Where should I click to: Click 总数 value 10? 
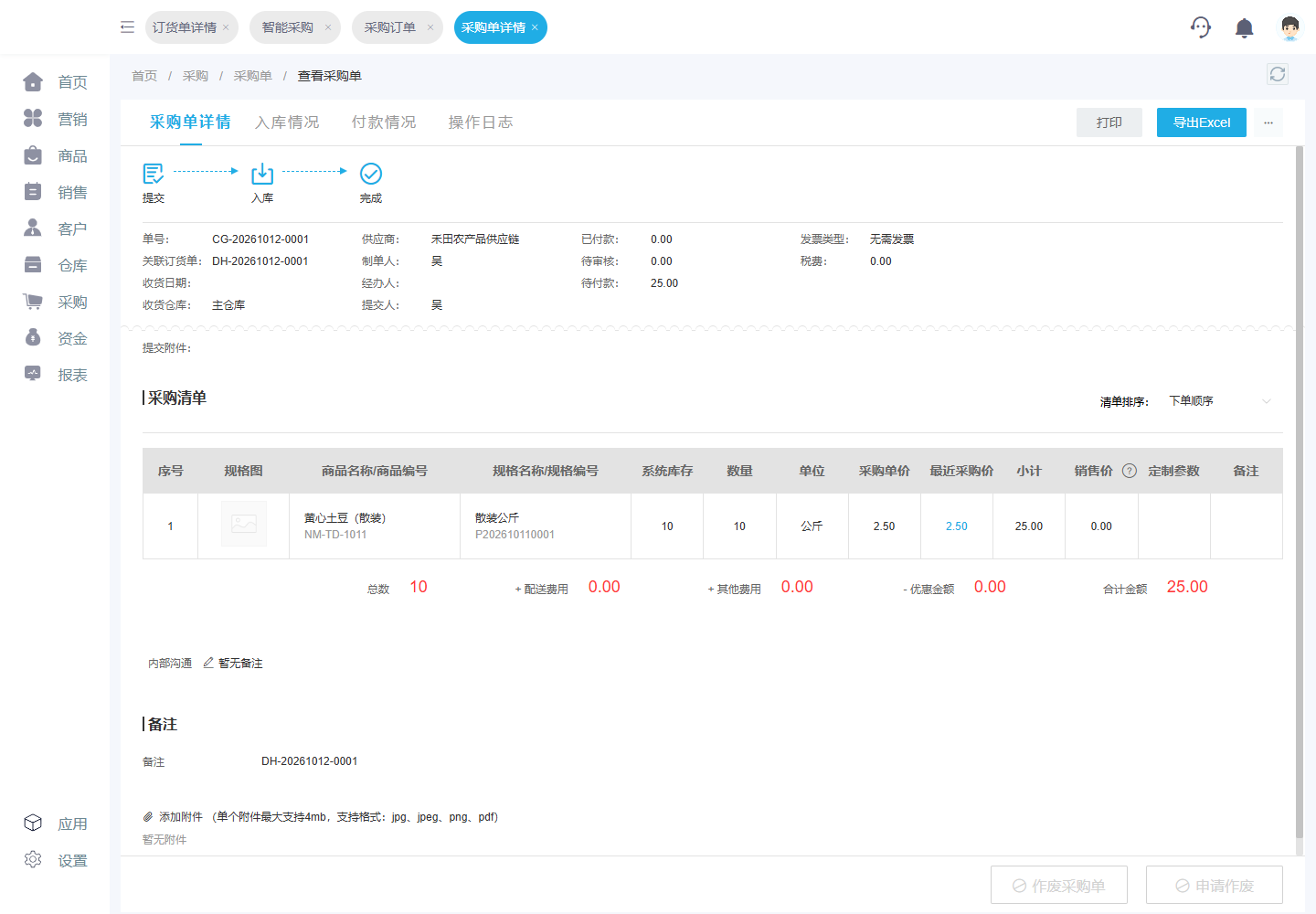[x=419, y=587]
